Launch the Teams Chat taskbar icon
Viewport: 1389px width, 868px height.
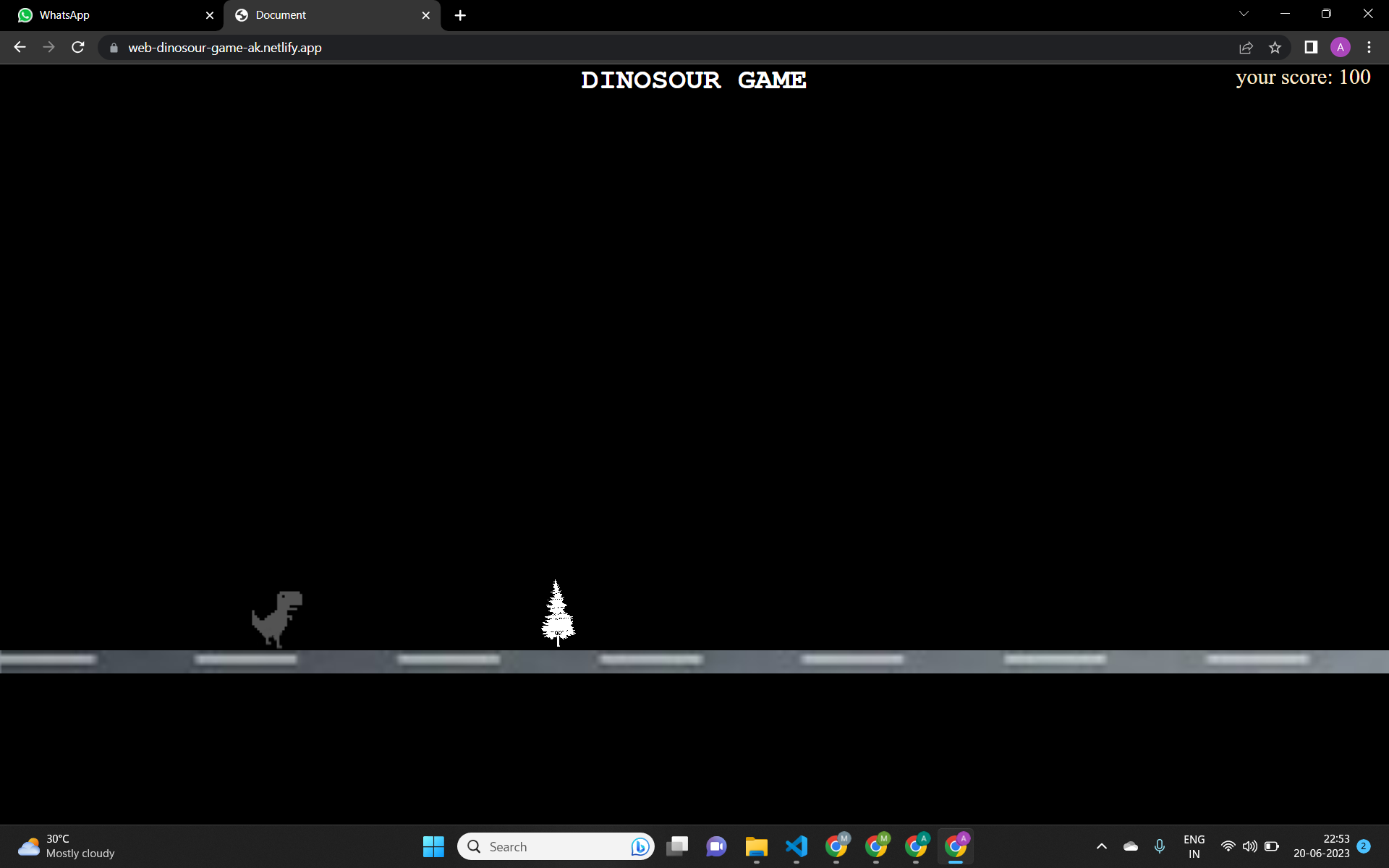pos(716,846)
